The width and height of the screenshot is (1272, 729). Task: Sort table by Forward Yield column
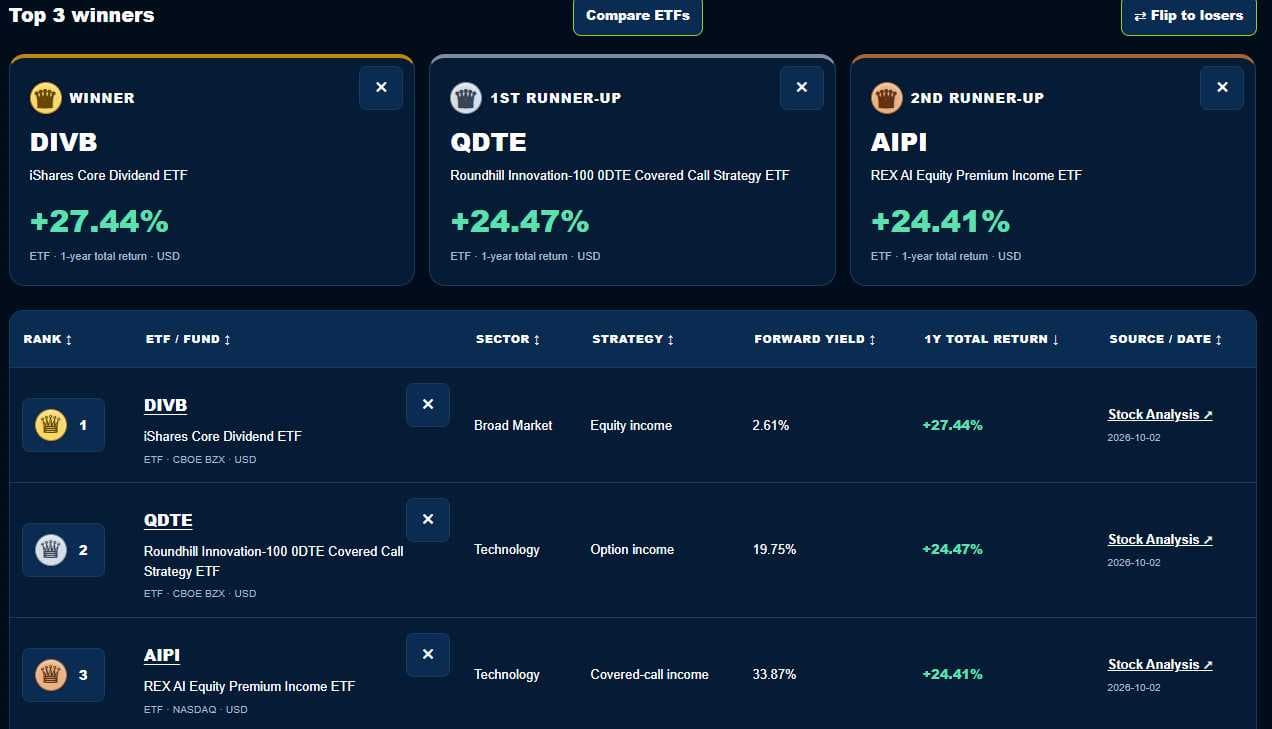point(815,339)
